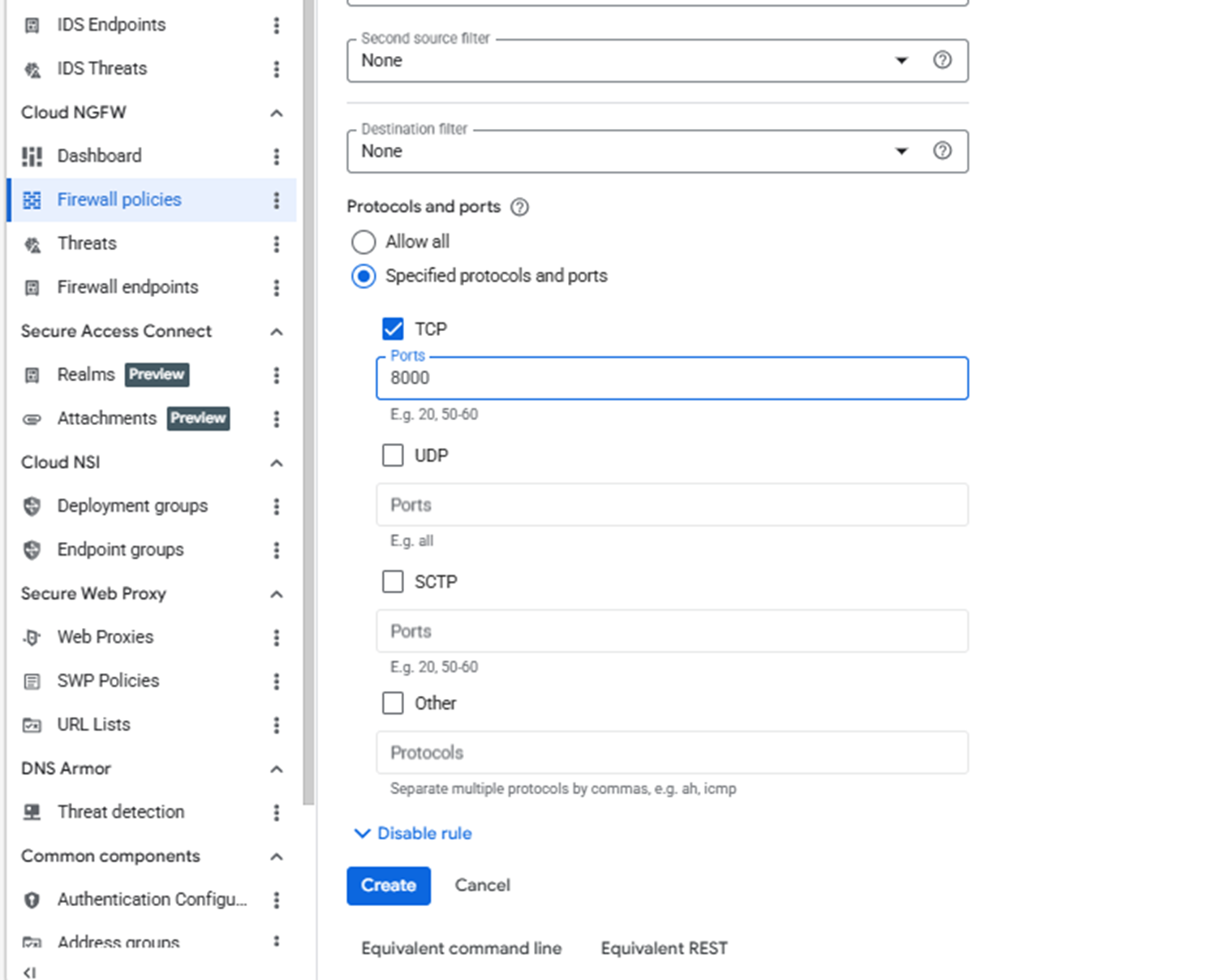Check the Other protocols checkbox
Image resolution: width=1217 pixels, height=980 pixels.
(x=393, y=703)
